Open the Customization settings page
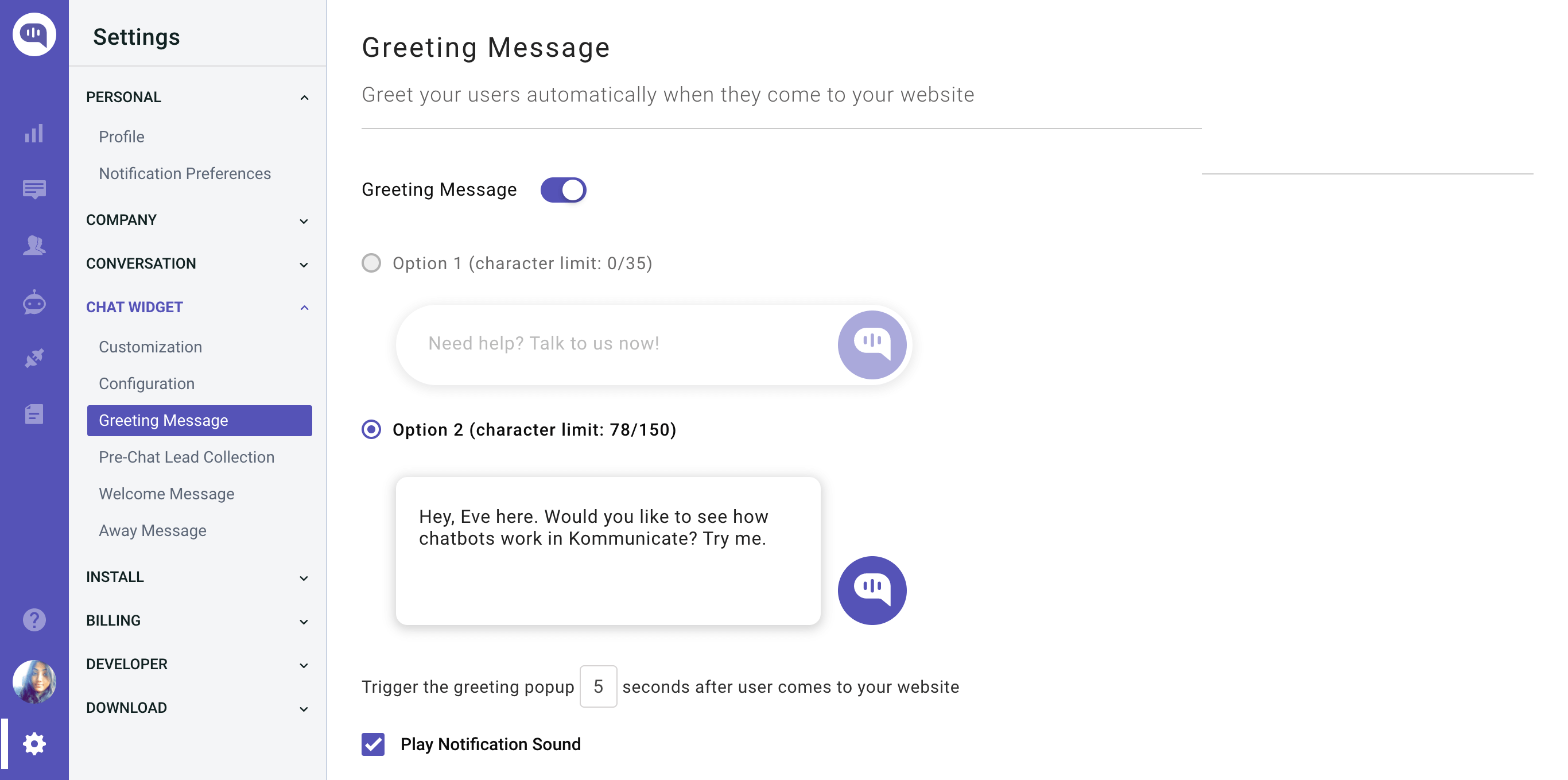 (150, 346)
